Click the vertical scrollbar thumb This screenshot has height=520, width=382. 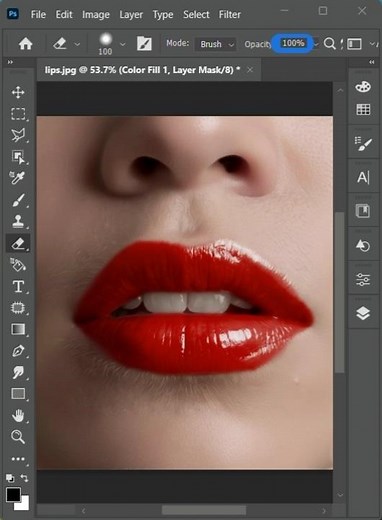point(339,292)
